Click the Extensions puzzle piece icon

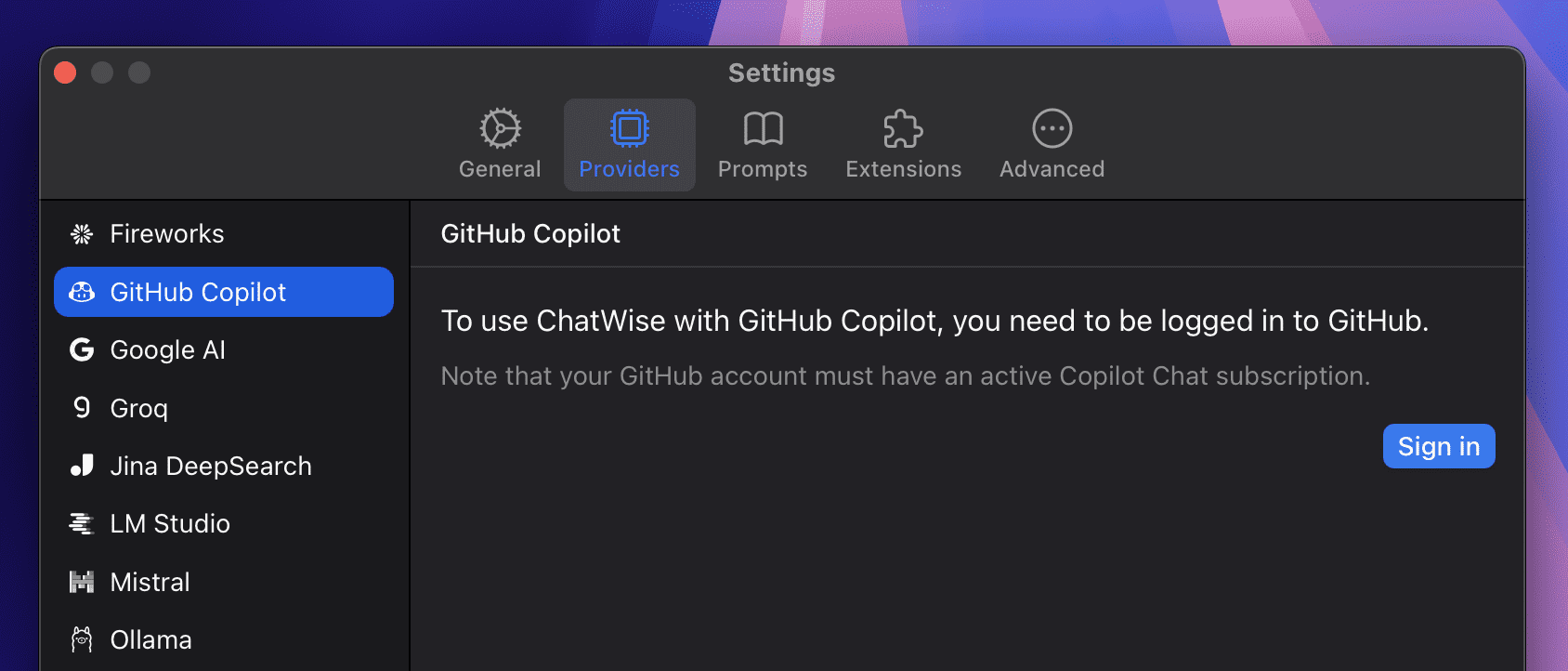[903, 129]
